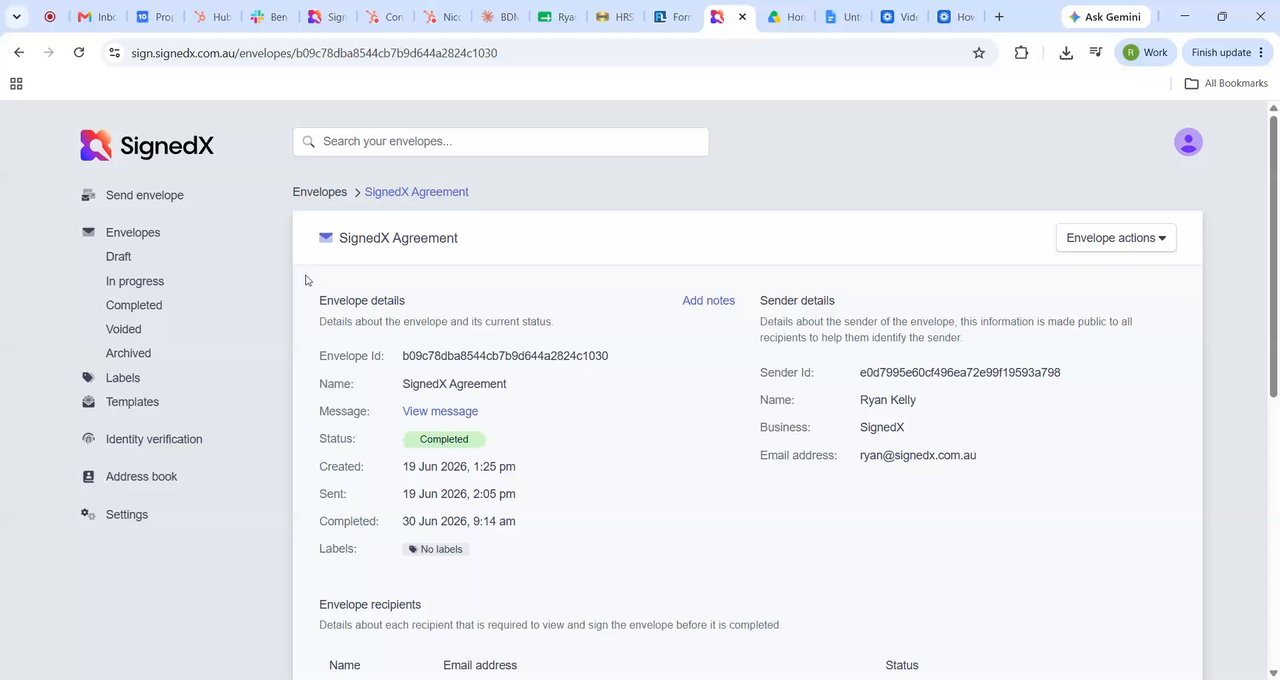Open the user profile avatar
The width and height of the screenshot is (1280, 680).
coord(1188,142)
